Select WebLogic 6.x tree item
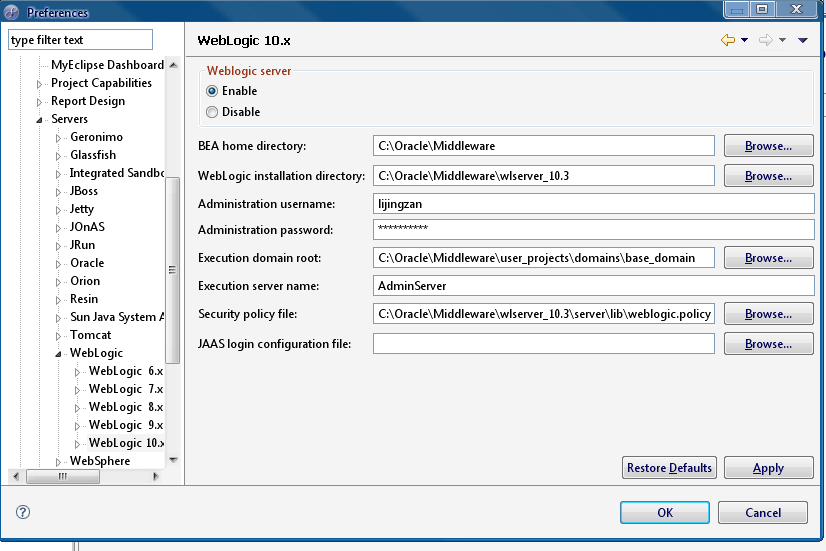 click(126, 371)
